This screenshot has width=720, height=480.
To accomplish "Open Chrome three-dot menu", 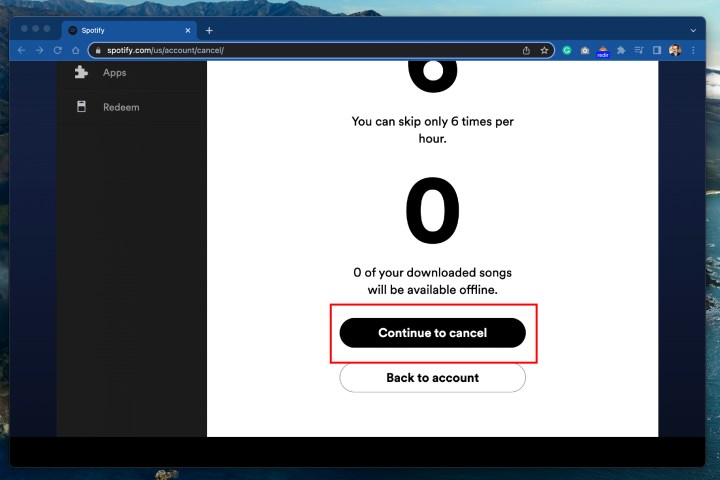I will tap(693, 50).
